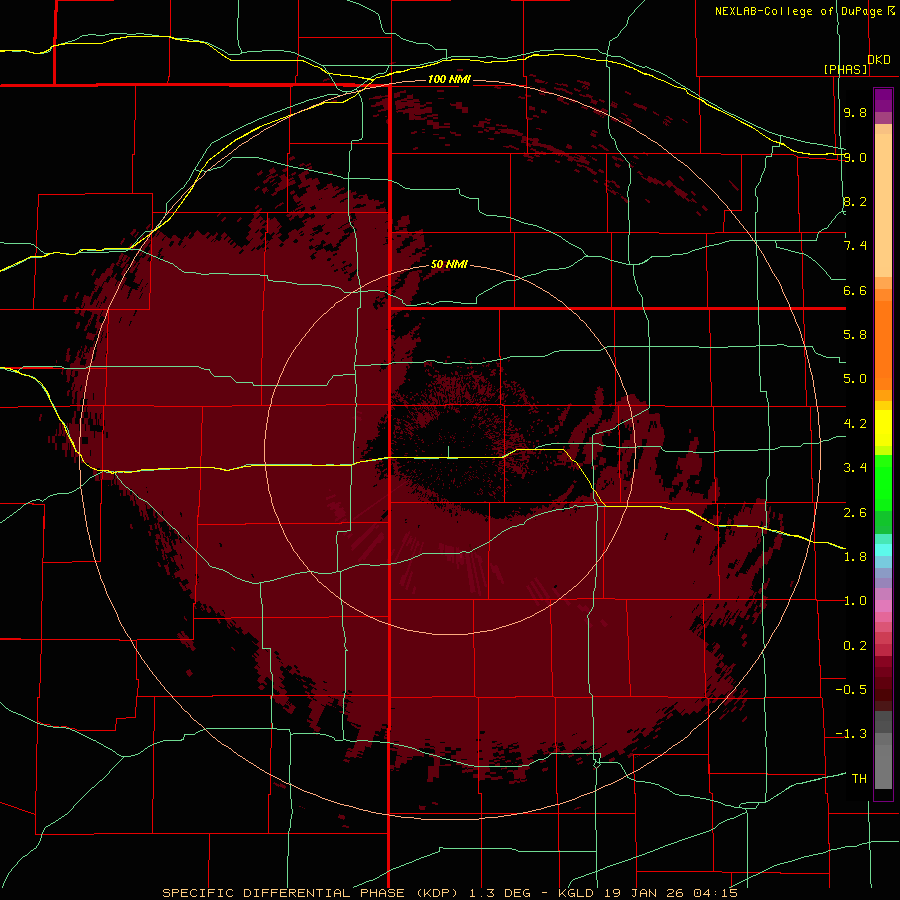
Task: Click the 1.0 scale value
Action: pos(855,601)
